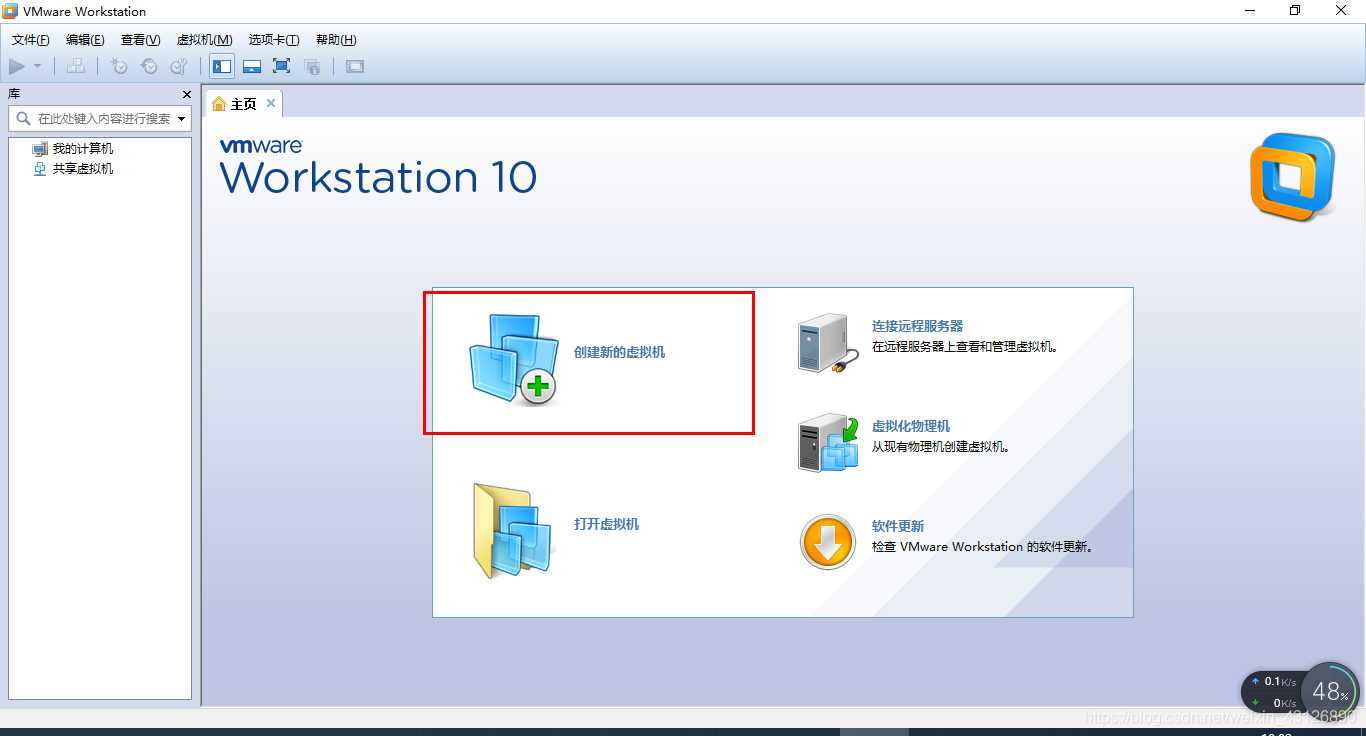Screen dimensions: 1366x736
Task: Open the 文件(F) menu
Action: coord(31,40)
